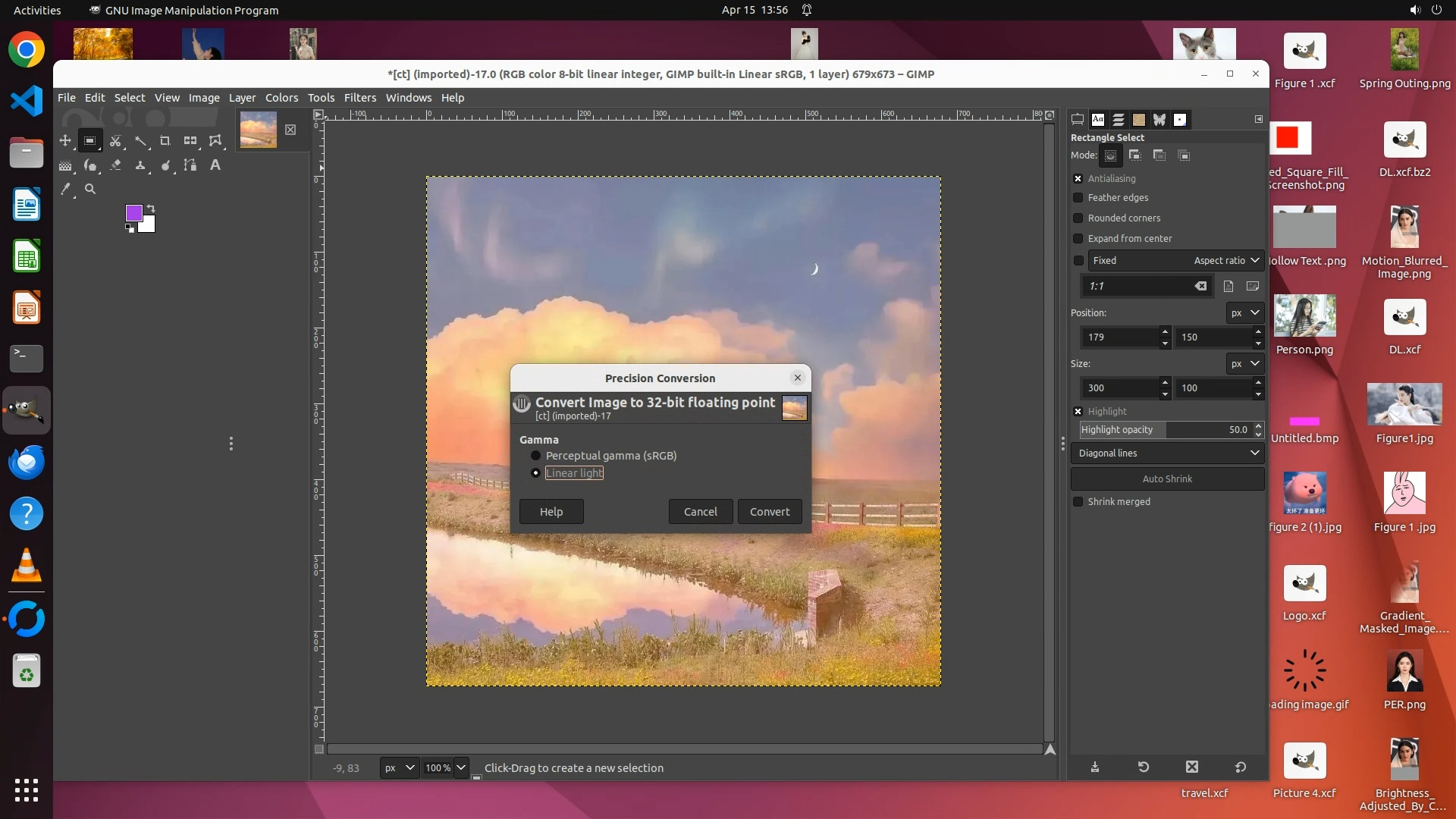Click the purple foreground color swatch
This screenshot has width=1456, height=819.
133,213
